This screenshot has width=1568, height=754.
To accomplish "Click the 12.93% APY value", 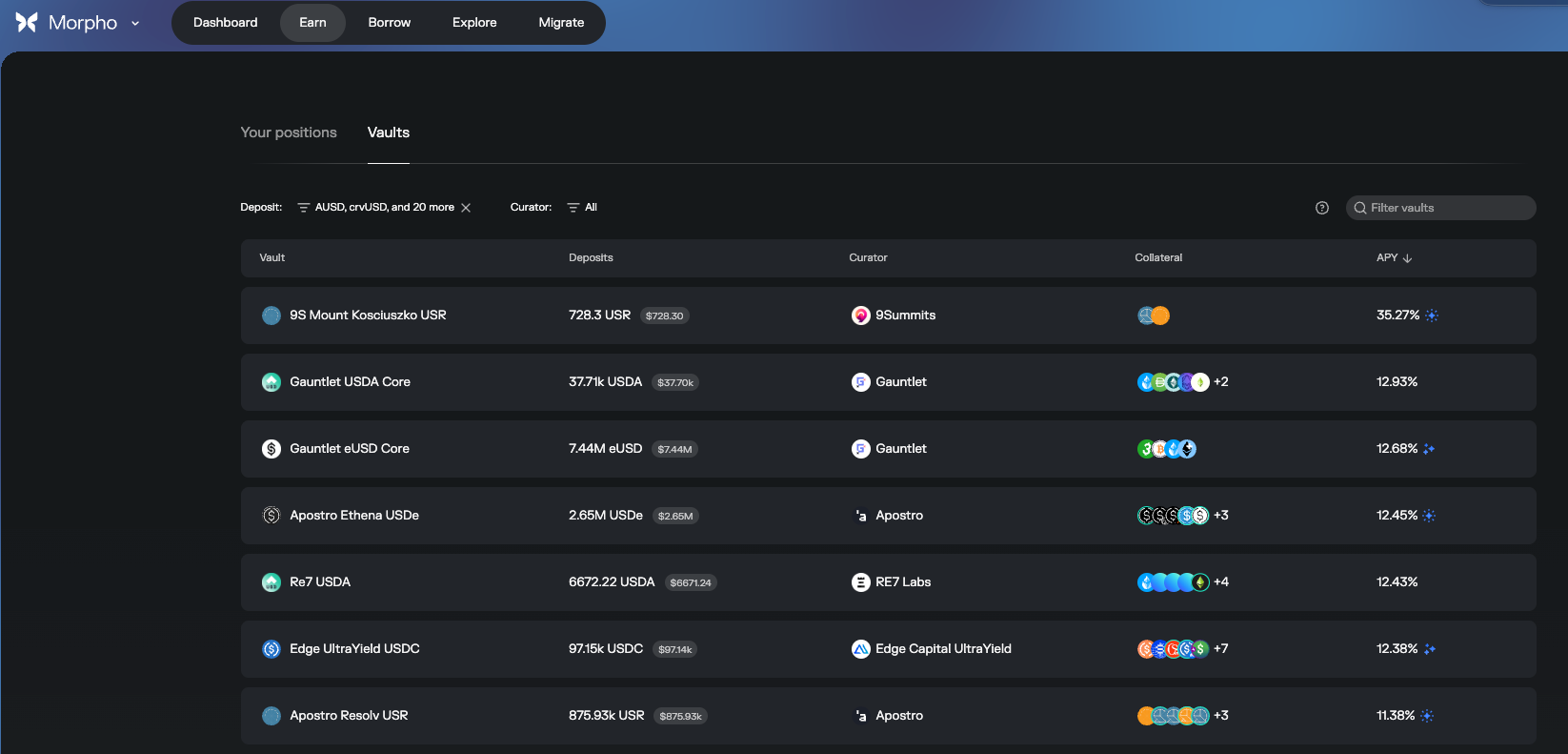I will [1397, 382].
